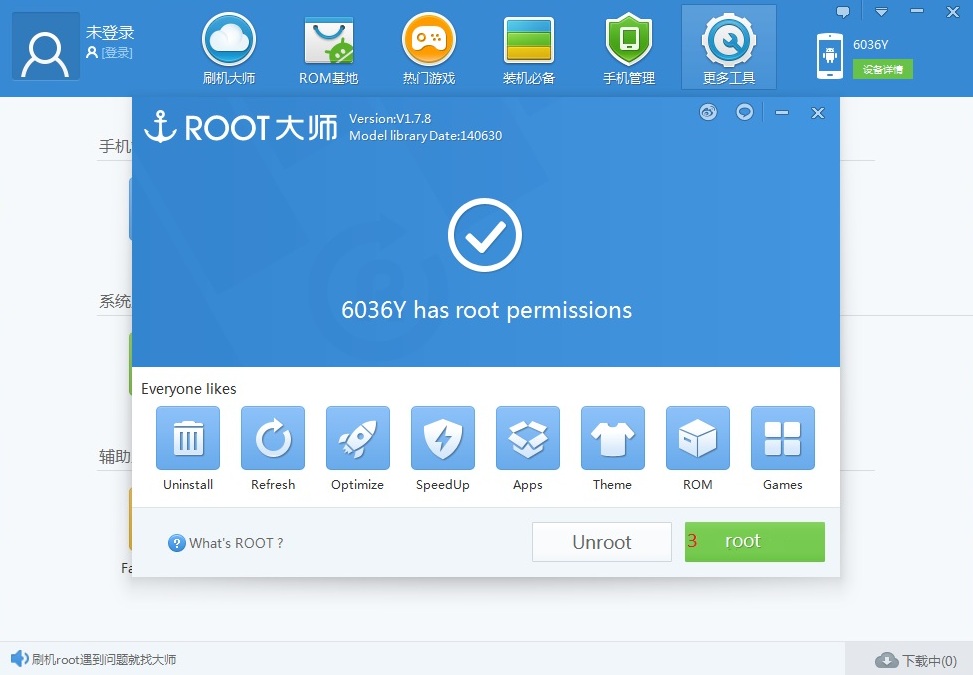Open the SpeedUp shield icon

(x=443, y=438)
